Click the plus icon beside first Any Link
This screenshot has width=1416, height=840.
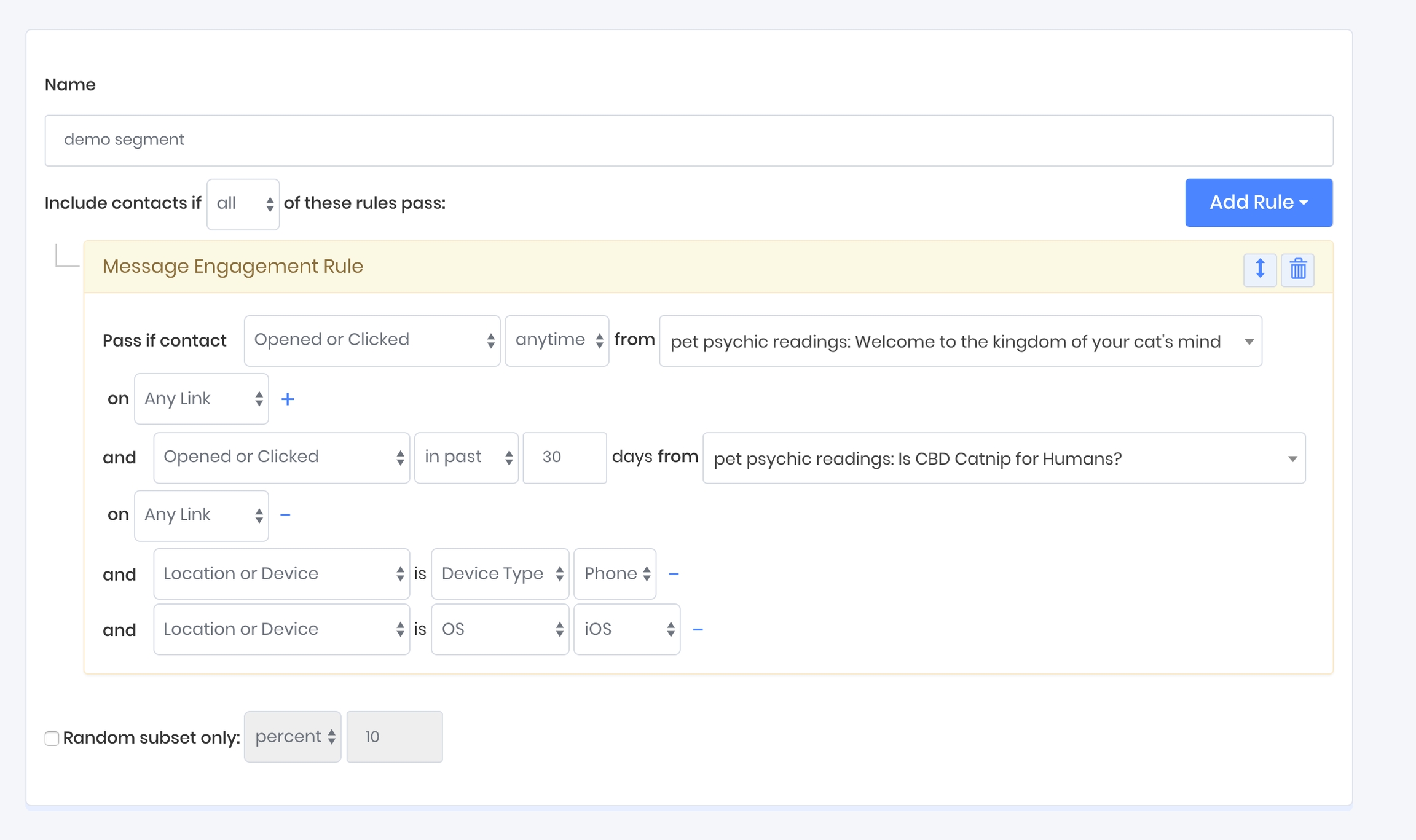[288, 399]
